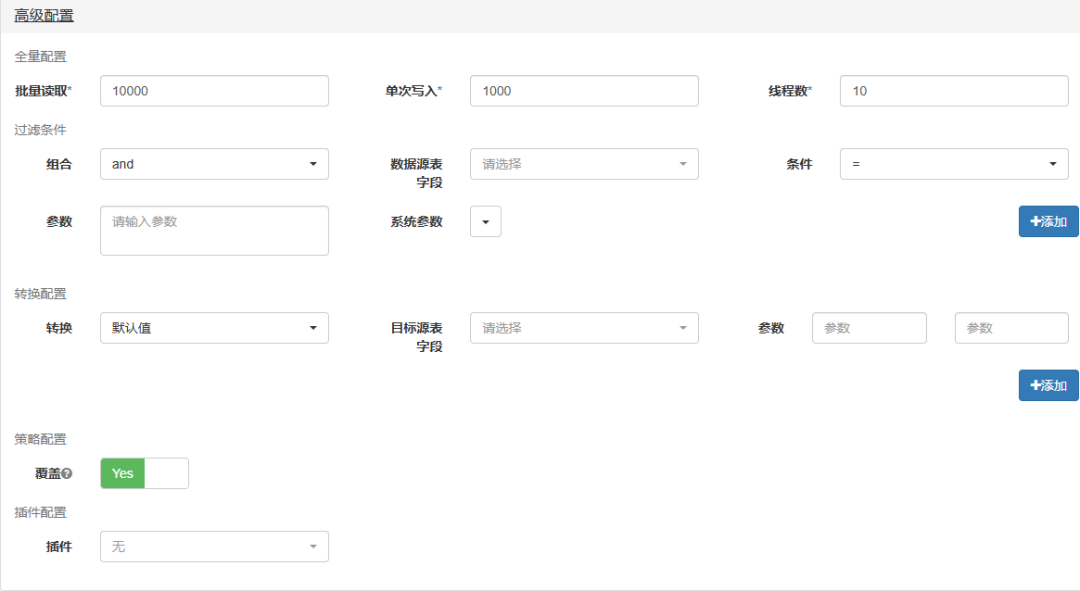
Task: Click the 线程数 field label
Action: 790,91
